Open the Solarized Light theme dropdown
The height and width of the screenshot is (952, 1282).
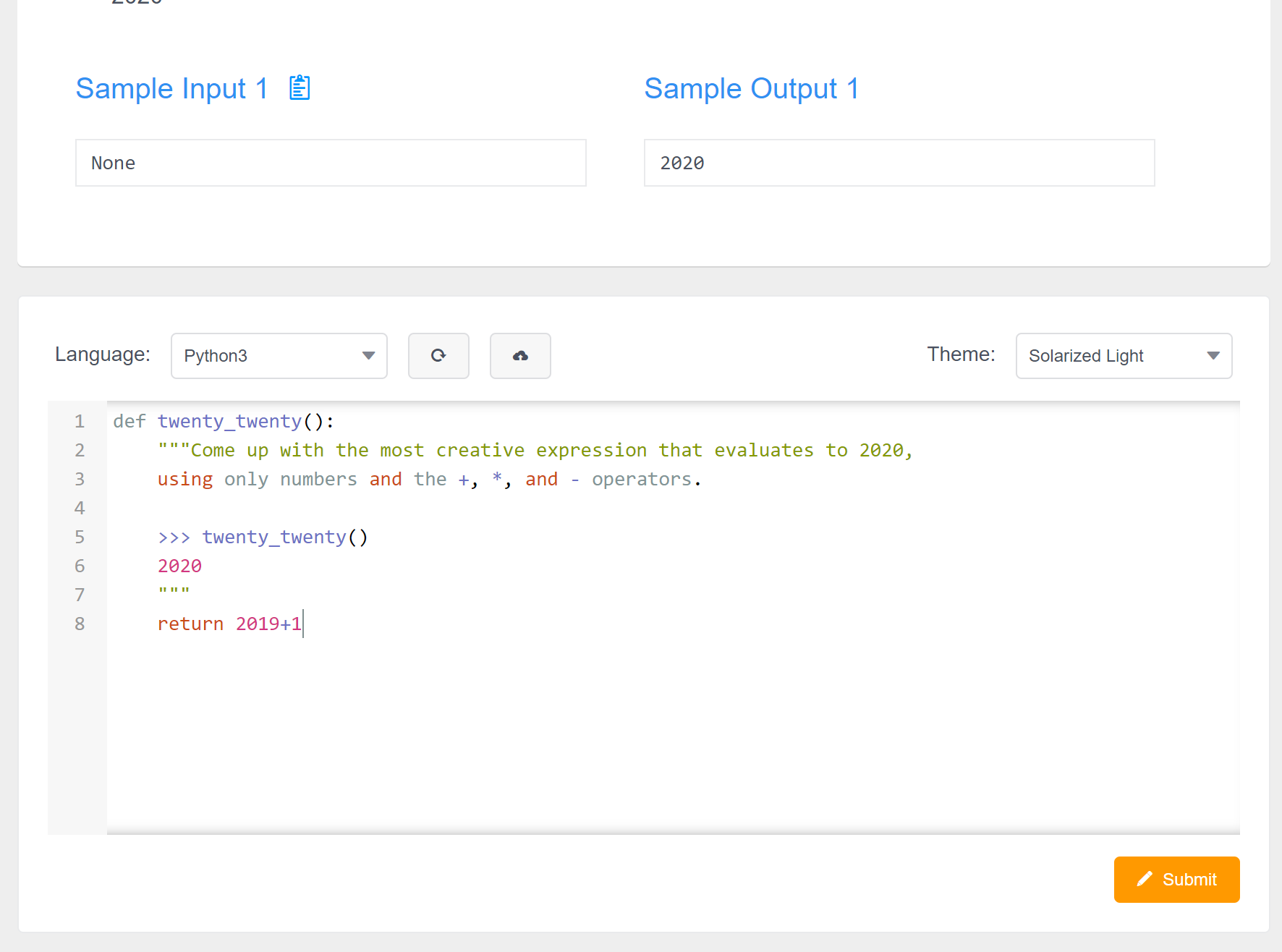[1123, 356]
